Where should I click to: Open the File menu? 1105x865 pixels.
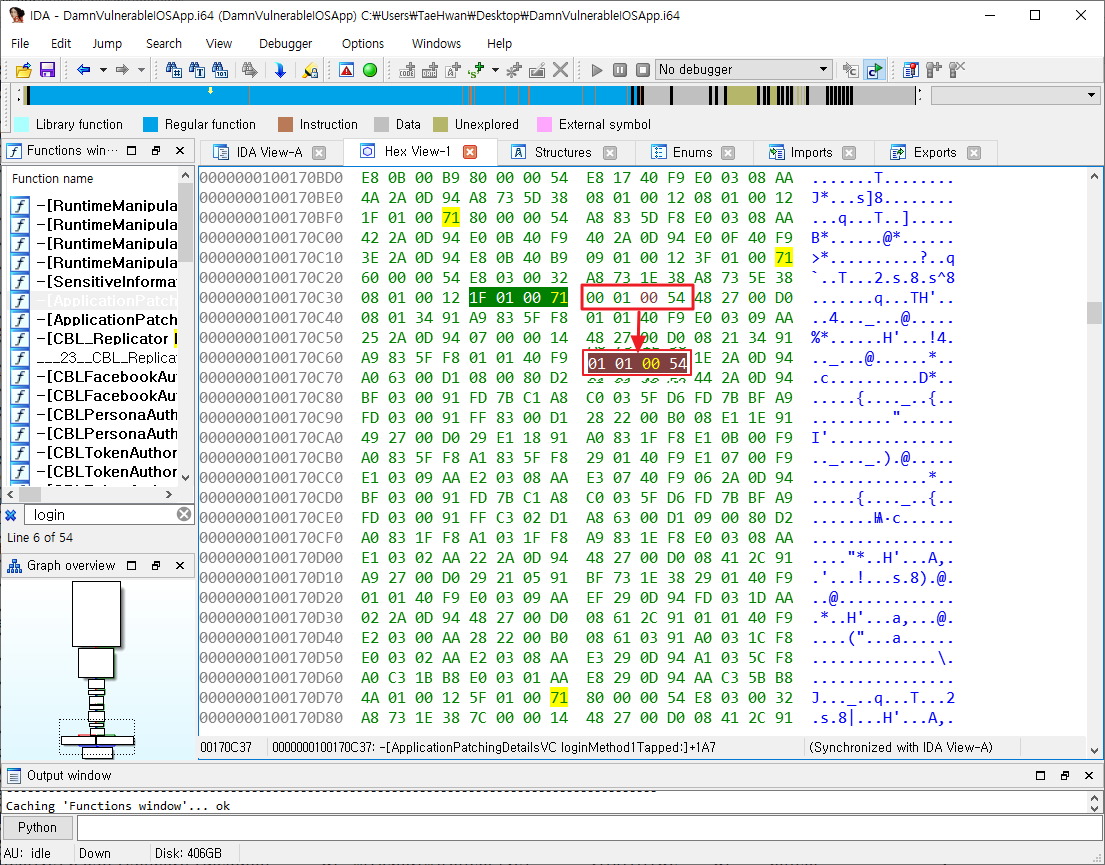pos(20,44)
